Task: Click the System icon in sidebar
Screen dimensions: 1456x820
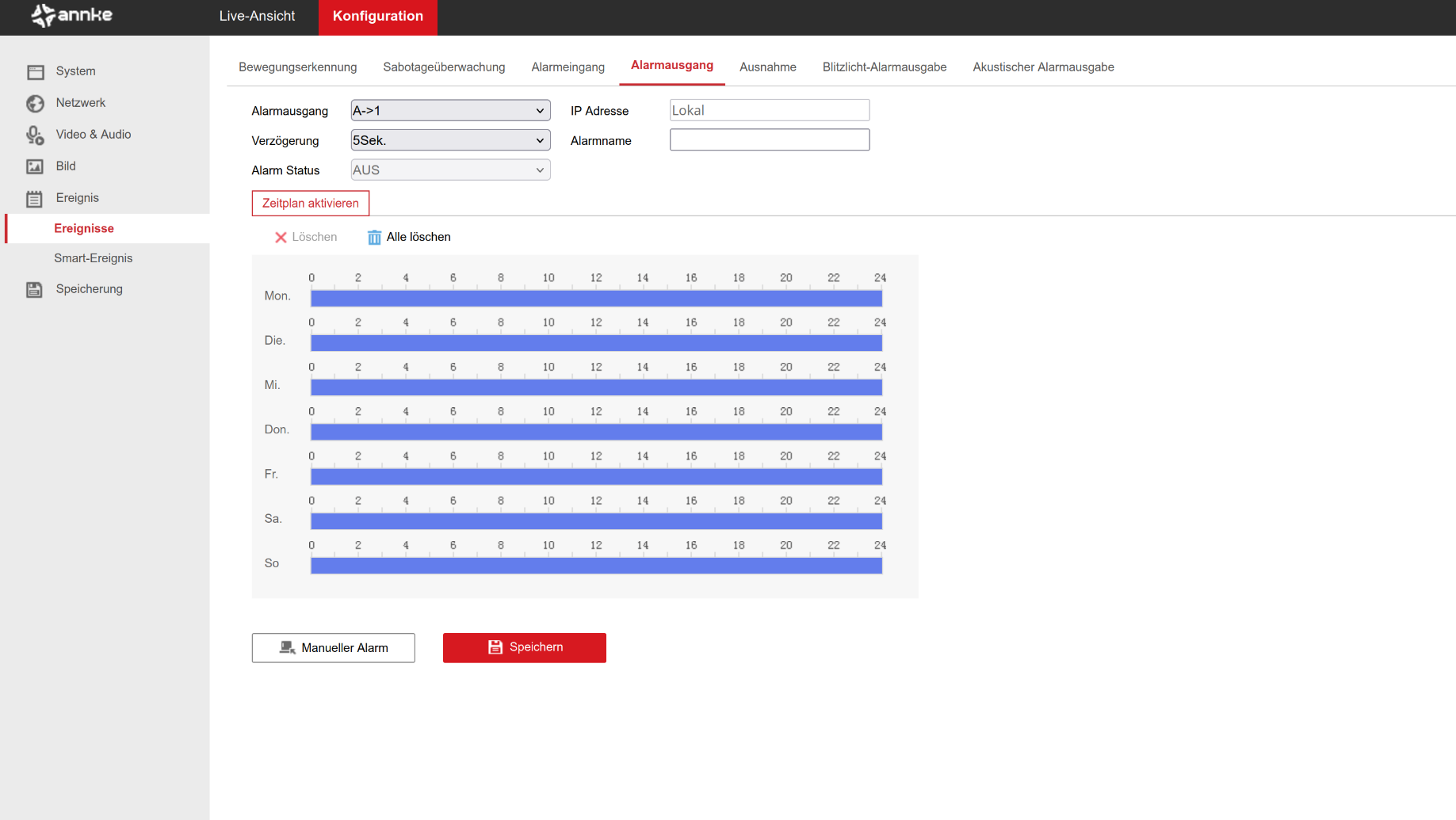Action: click(x=36, y=72)
